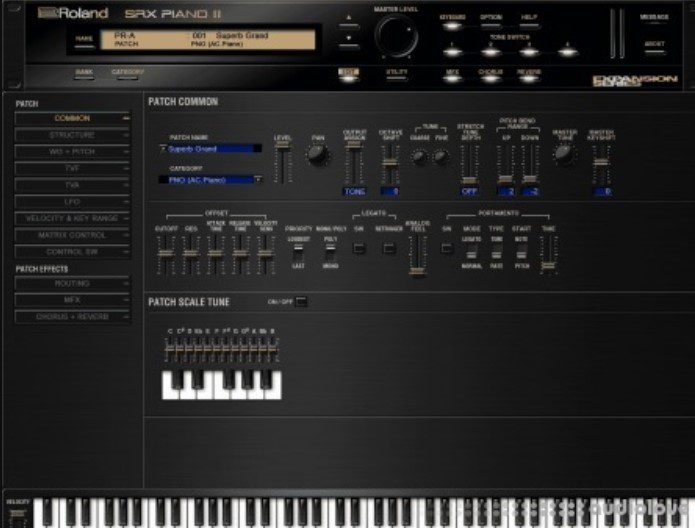Click the Analog Feel slider
This screenshot has width=695, height=528.
pyautogui.click(x=418, y=255)
